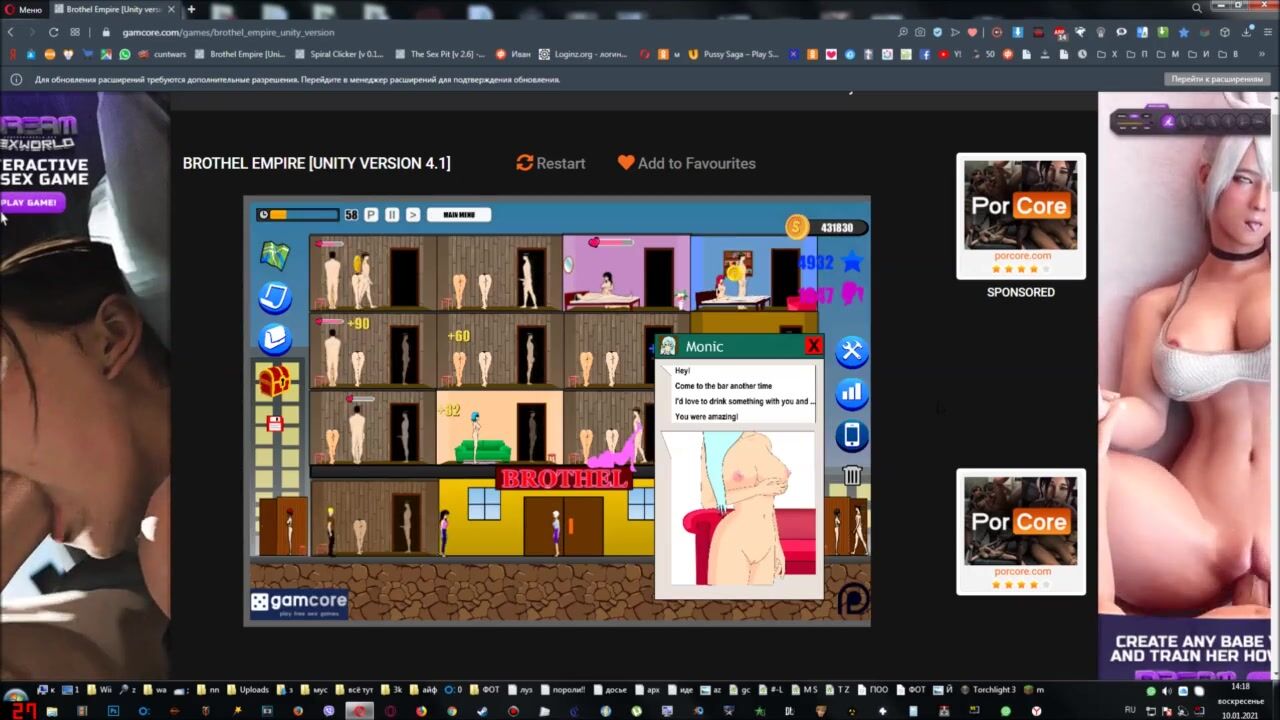Open the treasure chest icon in the game
This screenshot has height=720, width=1280.
pos(274,380)
